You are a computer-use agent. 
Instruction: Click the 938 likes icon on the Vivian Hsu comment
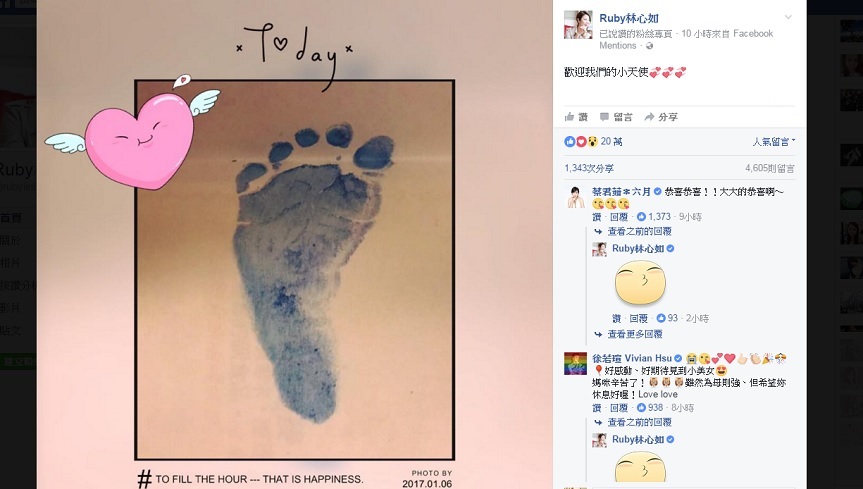click(x=641, y=408)
